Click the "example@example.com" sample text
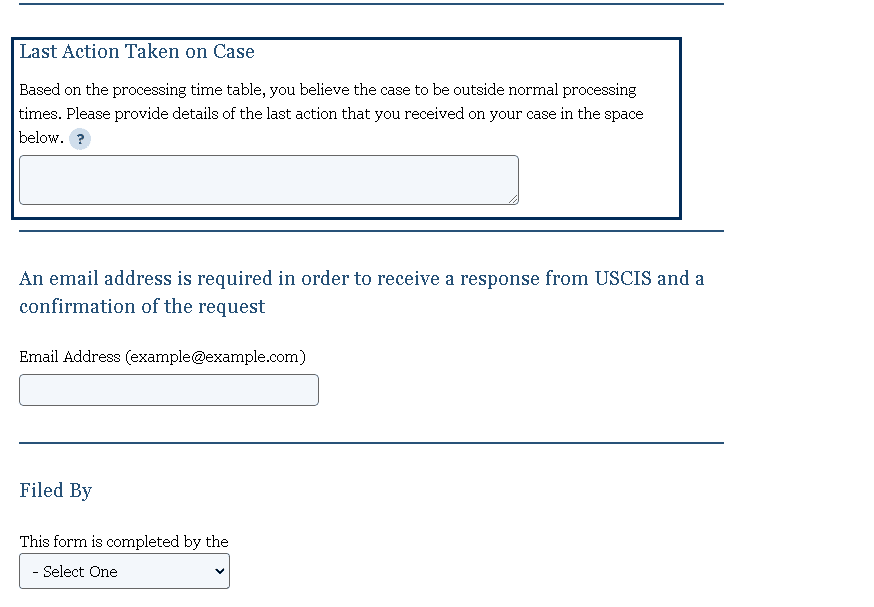Viewport: 874px width, 607px height. coord(215,357)
